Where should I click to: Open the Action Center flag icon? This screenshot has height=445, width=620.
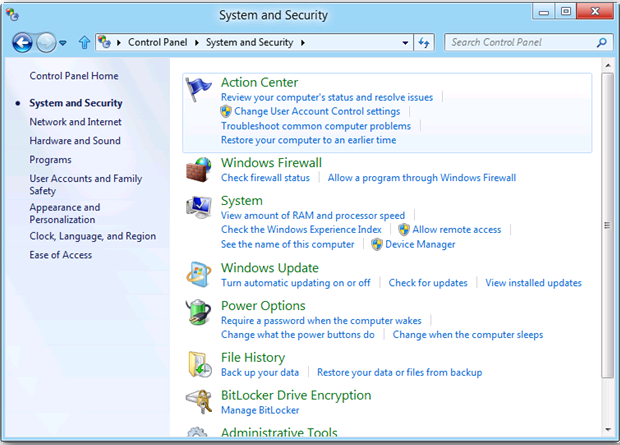point(198,89)
